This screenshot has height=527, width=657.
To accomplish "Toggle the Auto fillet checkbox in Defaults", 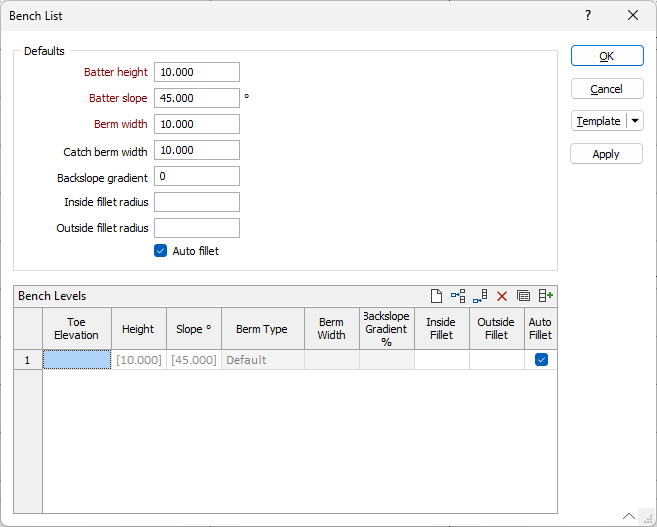I will tap(160, 251).
